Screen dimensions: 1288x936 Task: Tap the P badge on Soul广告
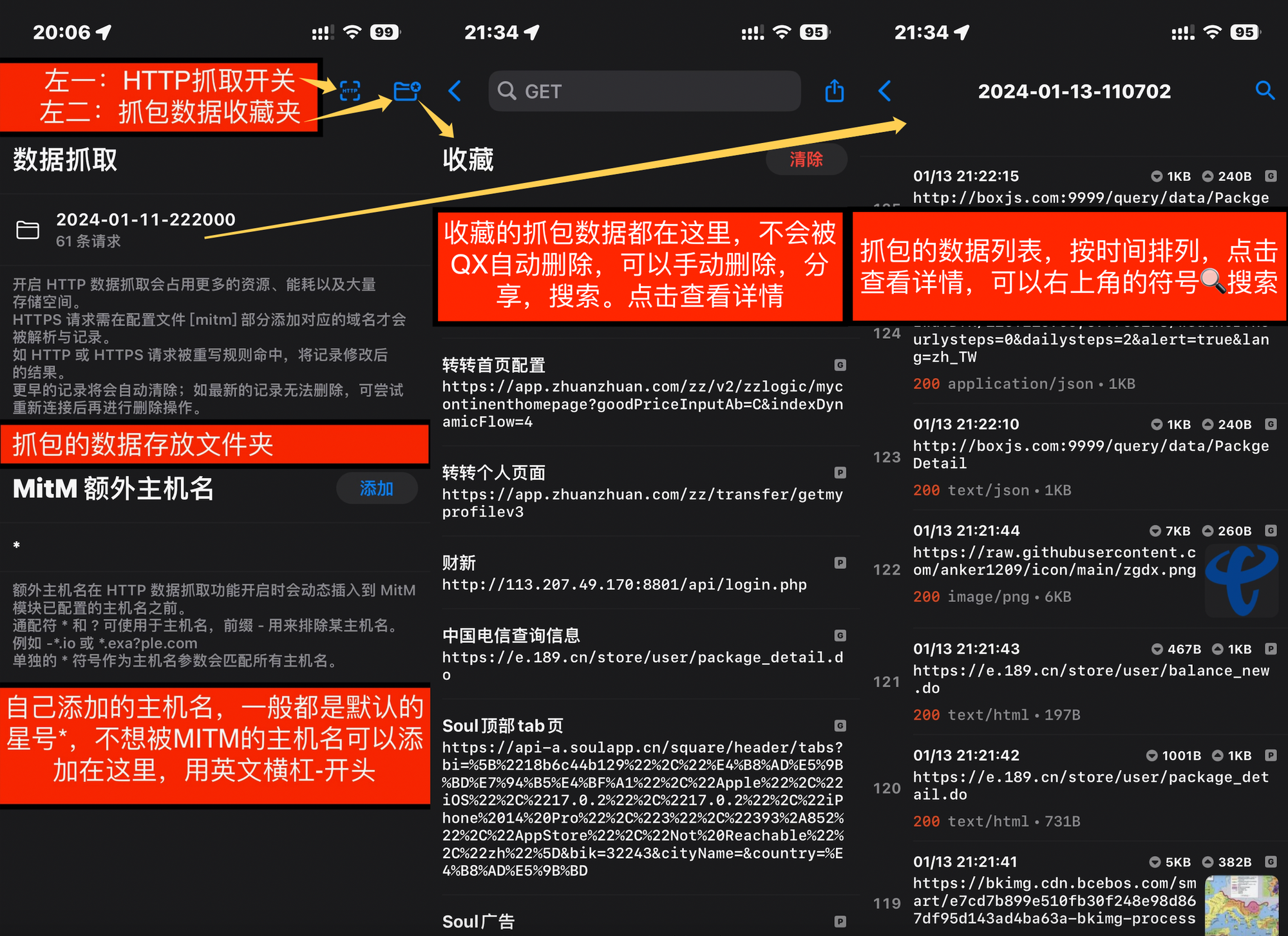pyautogui.click(x=840, y=922)
